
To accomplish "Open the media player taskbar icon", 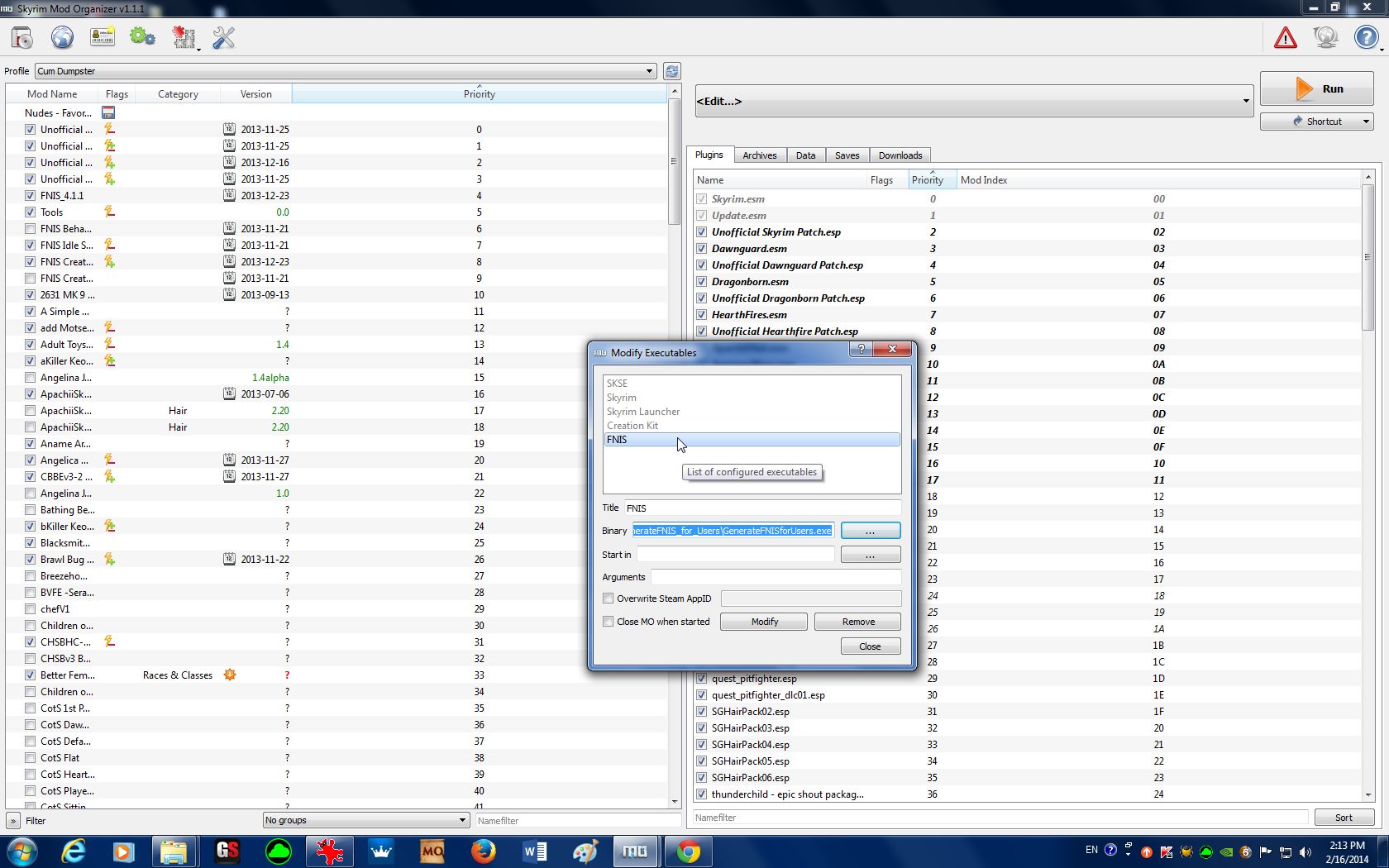I will [123, 851].
